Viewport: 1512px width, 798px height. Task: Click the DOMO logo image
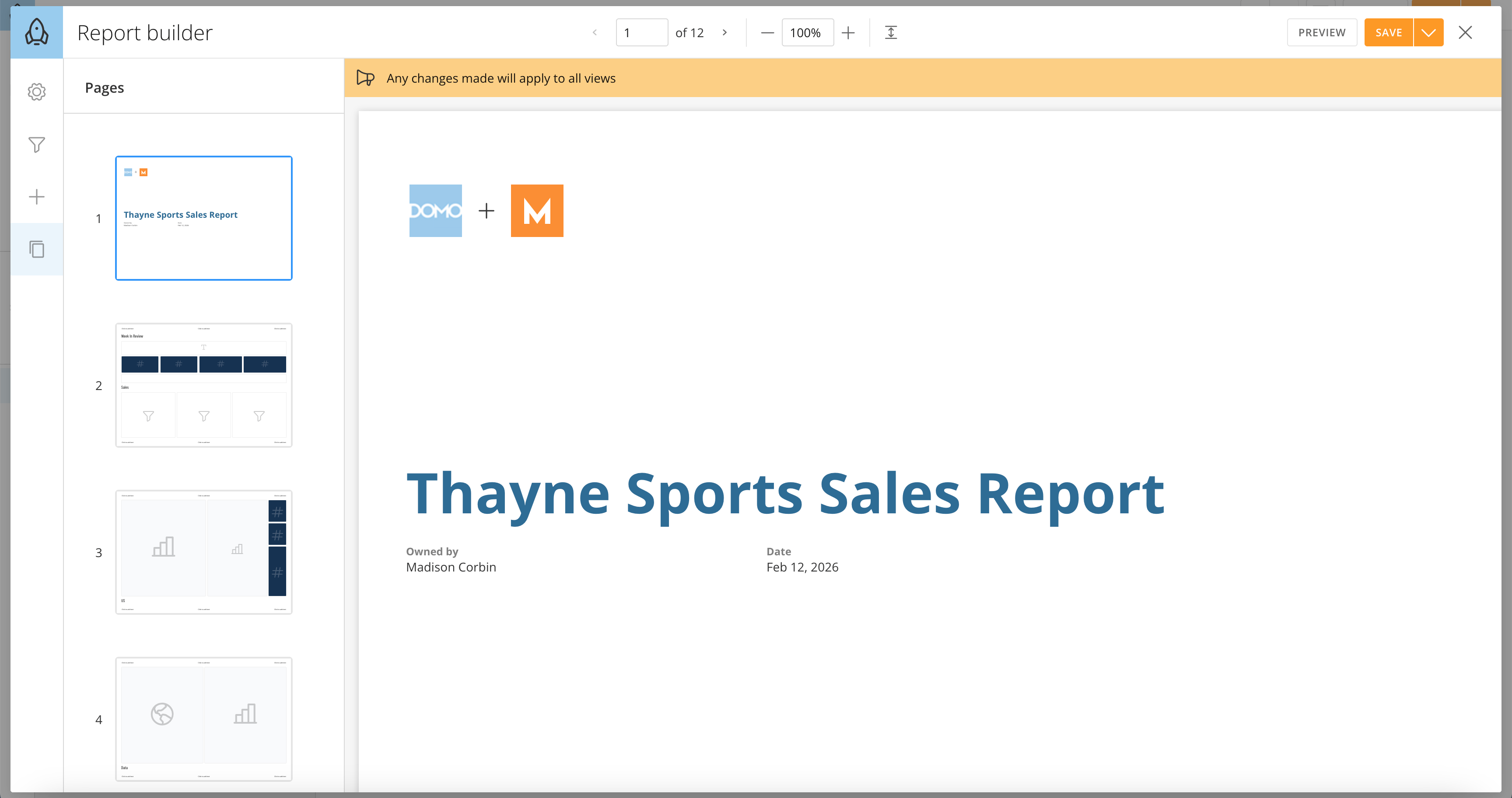(x=435, y=211)
